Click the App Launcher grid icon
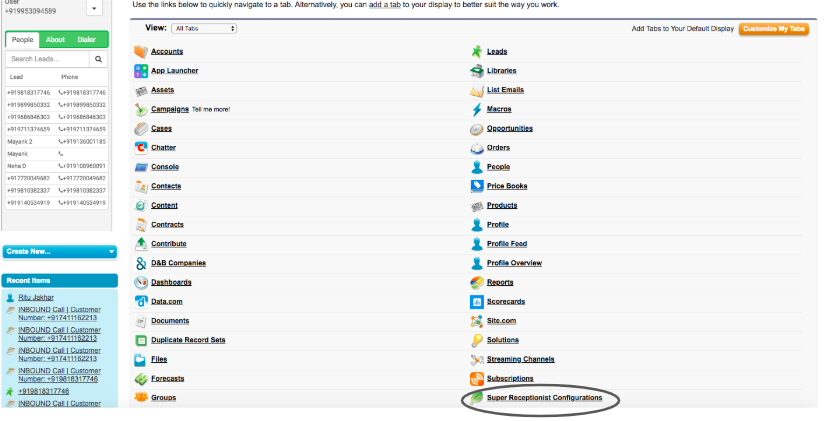 [141, 71]
